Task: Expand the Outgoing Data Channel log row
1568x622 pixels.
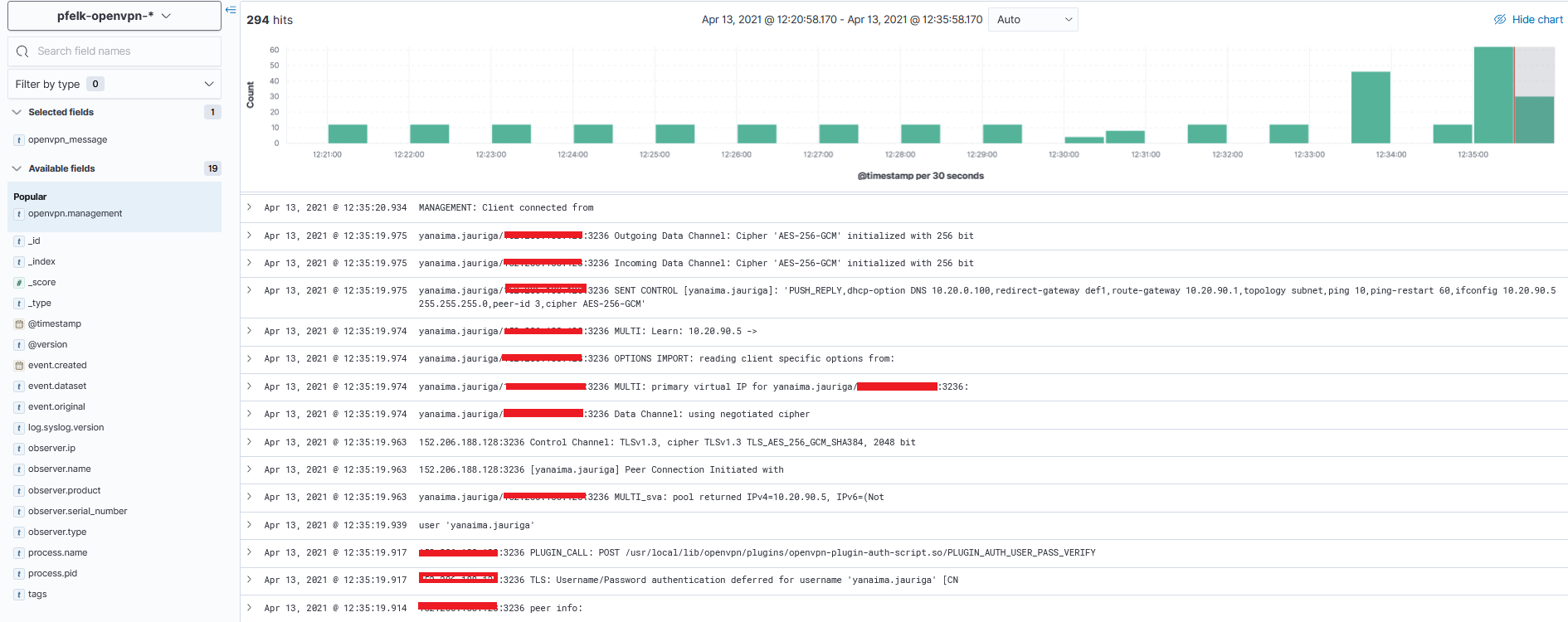Action: [x=249, y=236]
